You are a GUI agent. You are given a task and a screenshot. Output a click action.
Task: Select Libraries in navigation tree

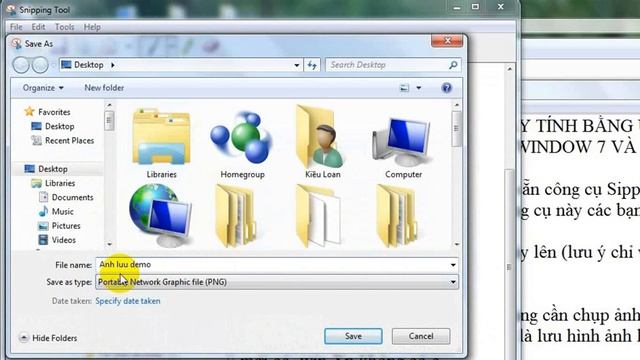pyautogui.click(x=53, y=183)
